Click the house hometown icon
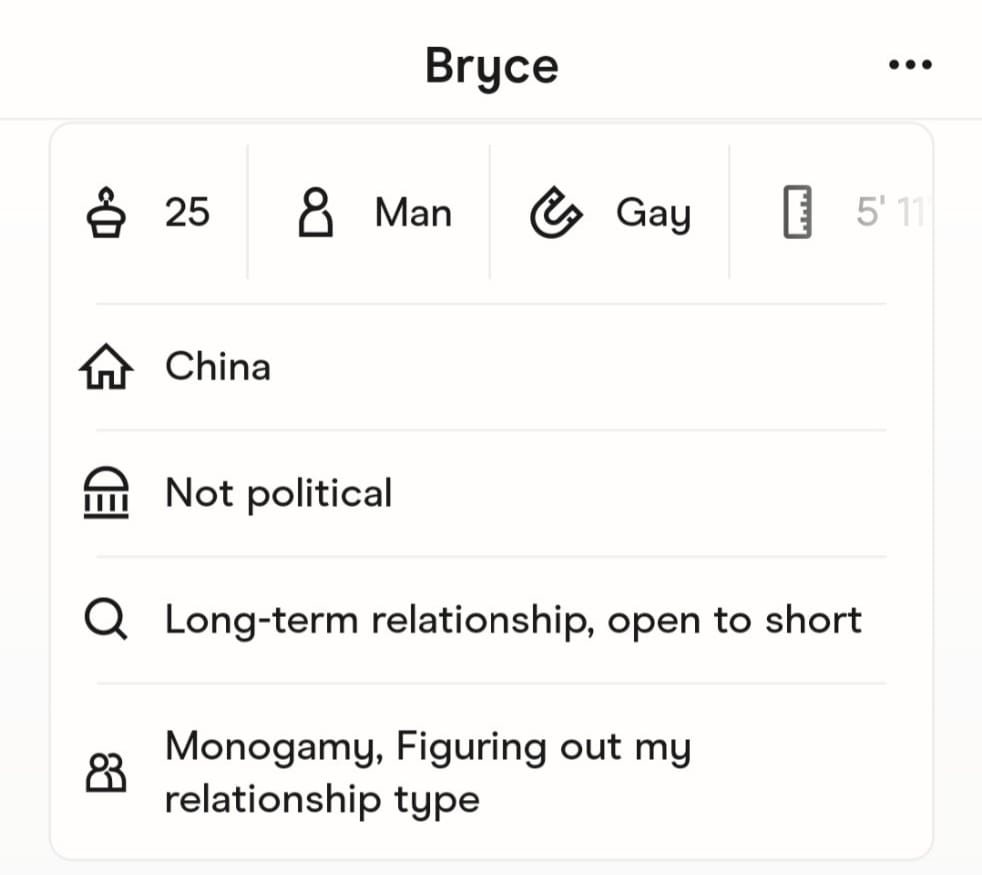Image resolution: width=982 pixels, height=875 pixels. pos(104,368)
